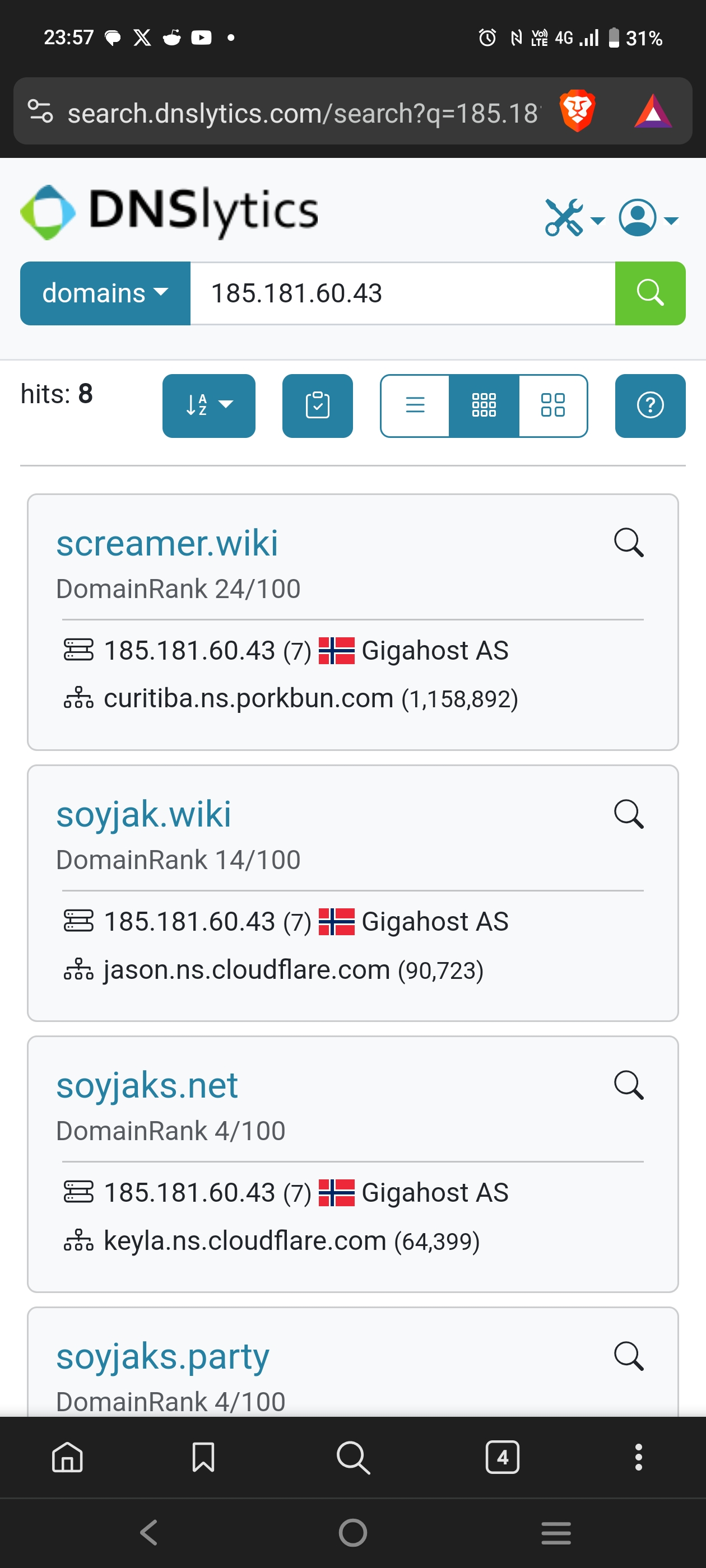706x1568 pixels.
Task: Expand the domains search type dropdown
Action: [x=105, y=293]
